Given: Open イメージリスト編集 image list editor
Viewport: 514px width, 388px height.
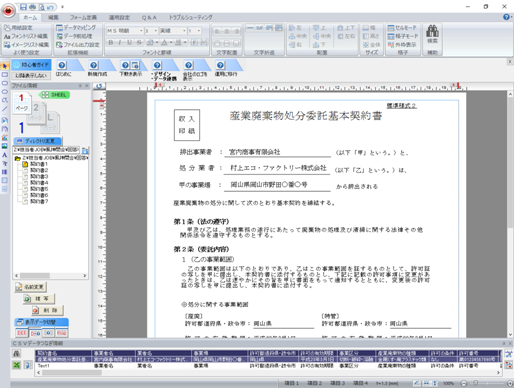Looking at the screenshot, I should point(26,44).
